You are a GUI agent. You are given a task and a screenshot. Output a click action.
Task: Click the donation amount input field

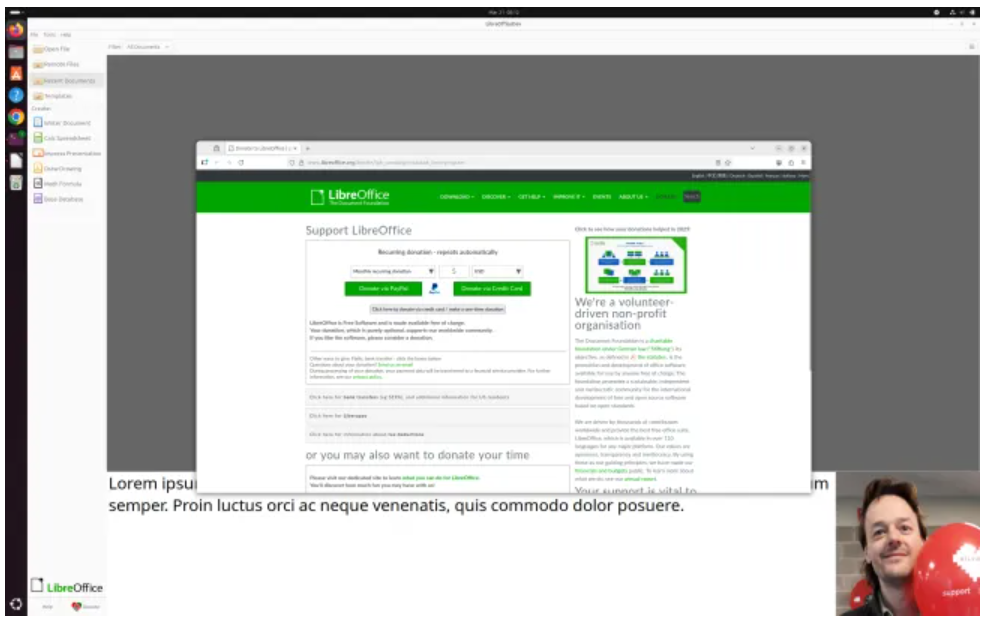coord(454,272)
